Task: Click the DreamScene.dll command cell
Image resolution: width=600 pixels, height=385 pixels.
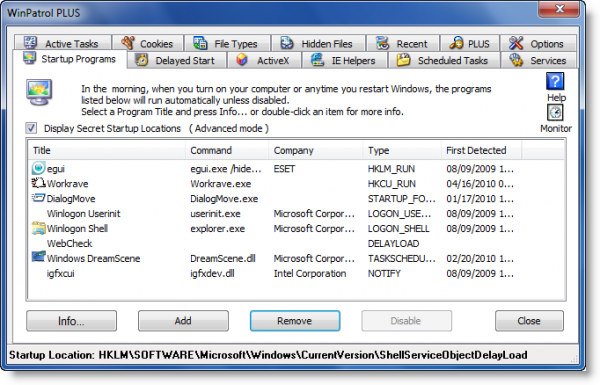Action: (x=223, y=259)
